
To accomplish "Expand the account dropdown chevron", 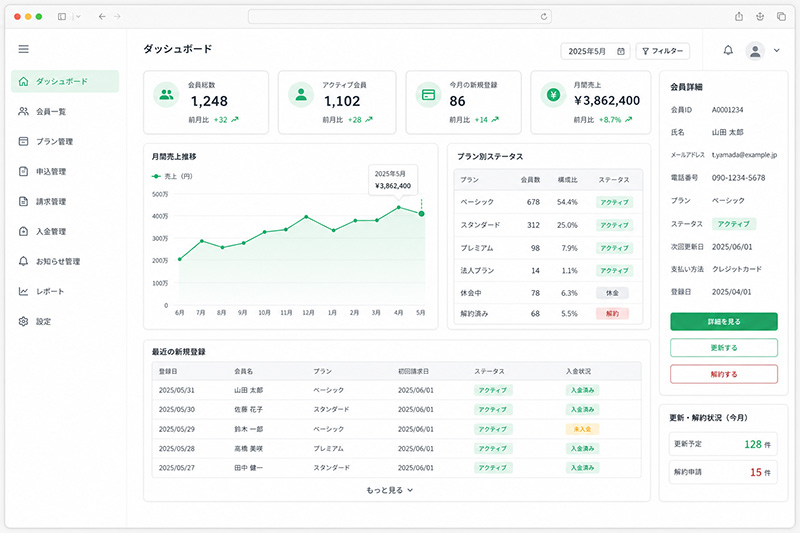I will pyautogui.click(x=777, y=50).
